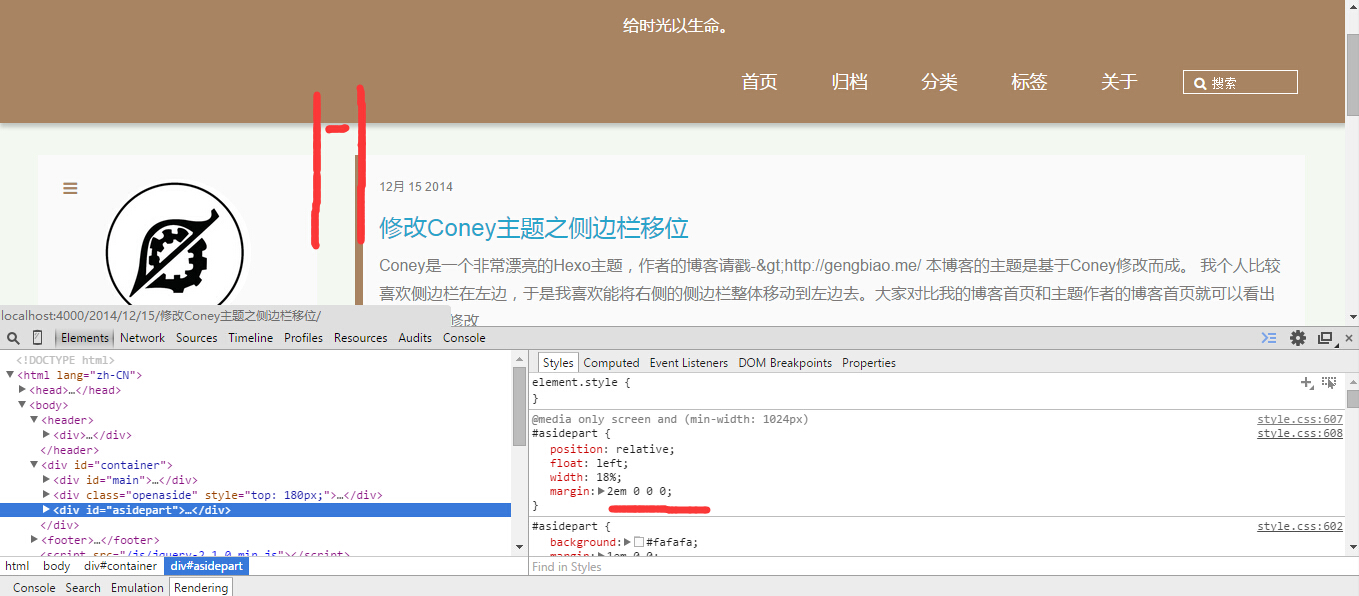Expand the head element node
1359x596 pixels.
[x=22, y=390]
